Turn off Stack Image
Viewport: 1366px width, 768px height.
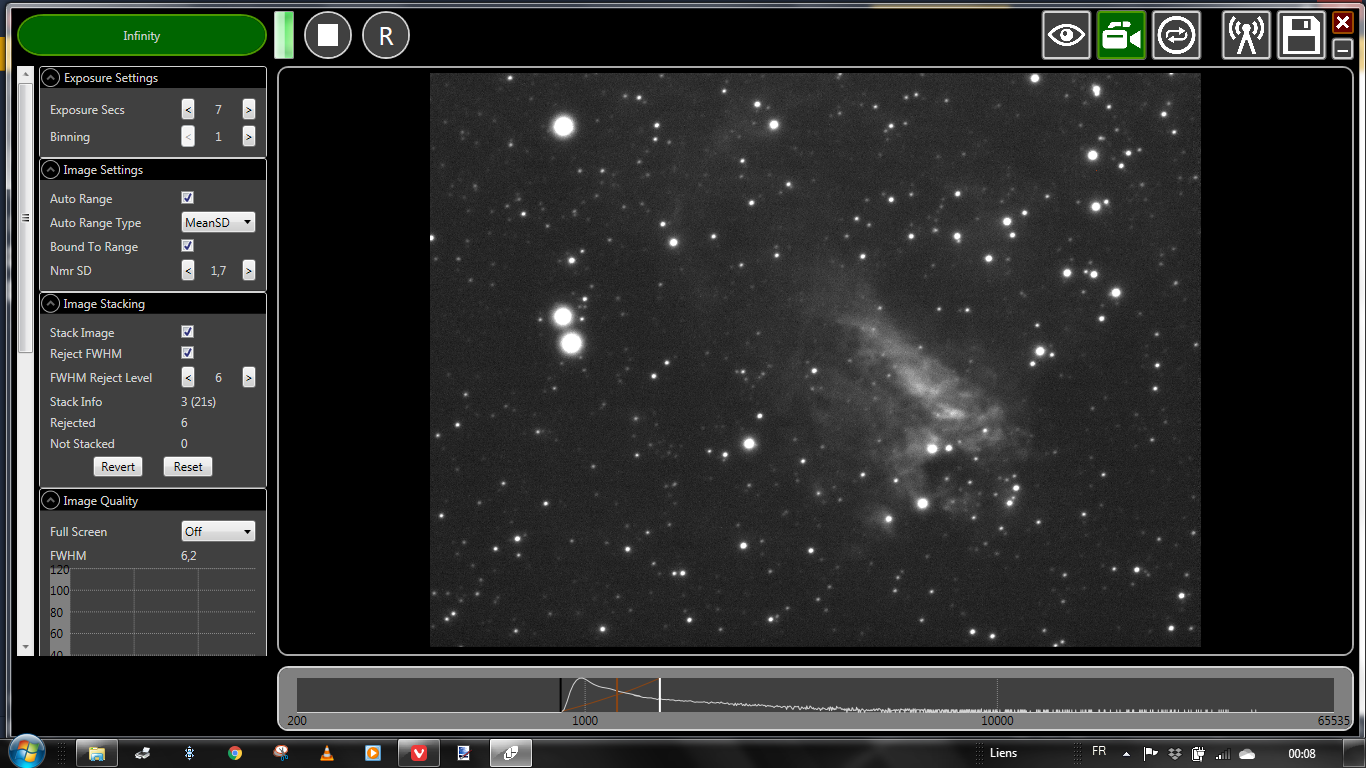click(x=187, y=331)
